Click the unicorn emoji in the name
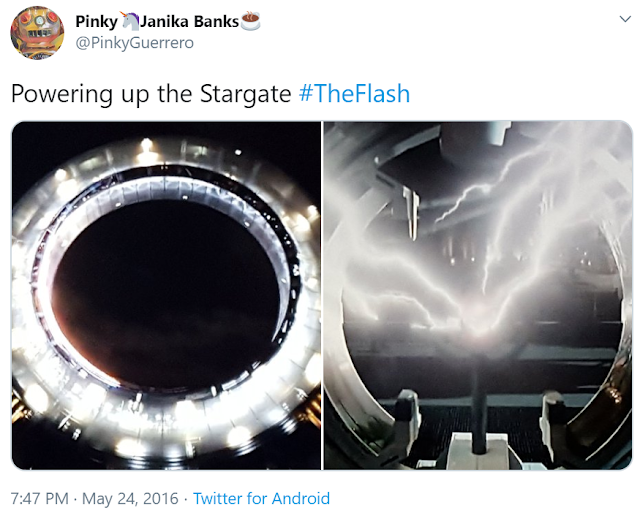640x513 pixels. click(129, 21)
